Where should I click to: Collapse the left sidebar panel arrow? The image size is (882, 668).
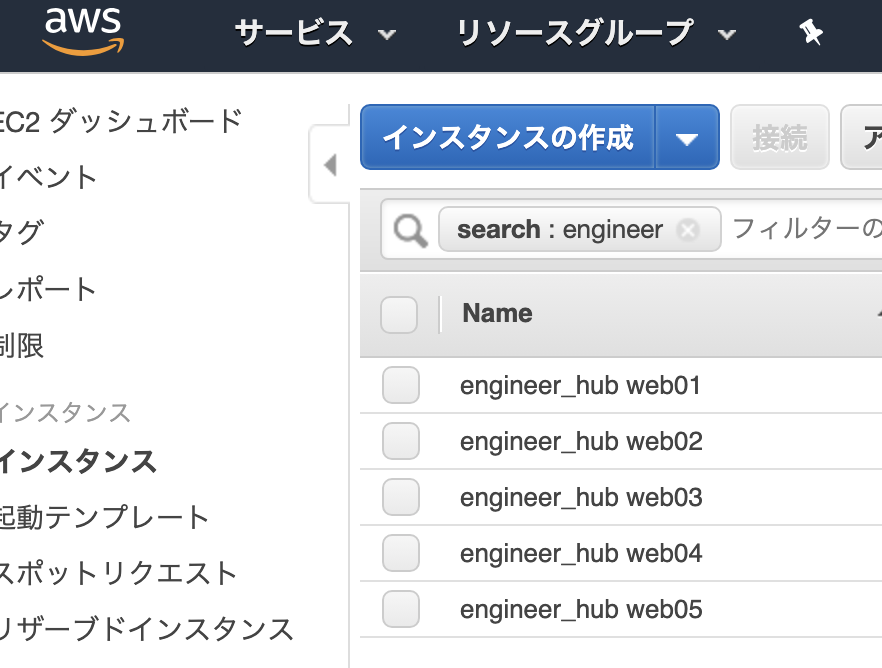click(x=330, y=165)
